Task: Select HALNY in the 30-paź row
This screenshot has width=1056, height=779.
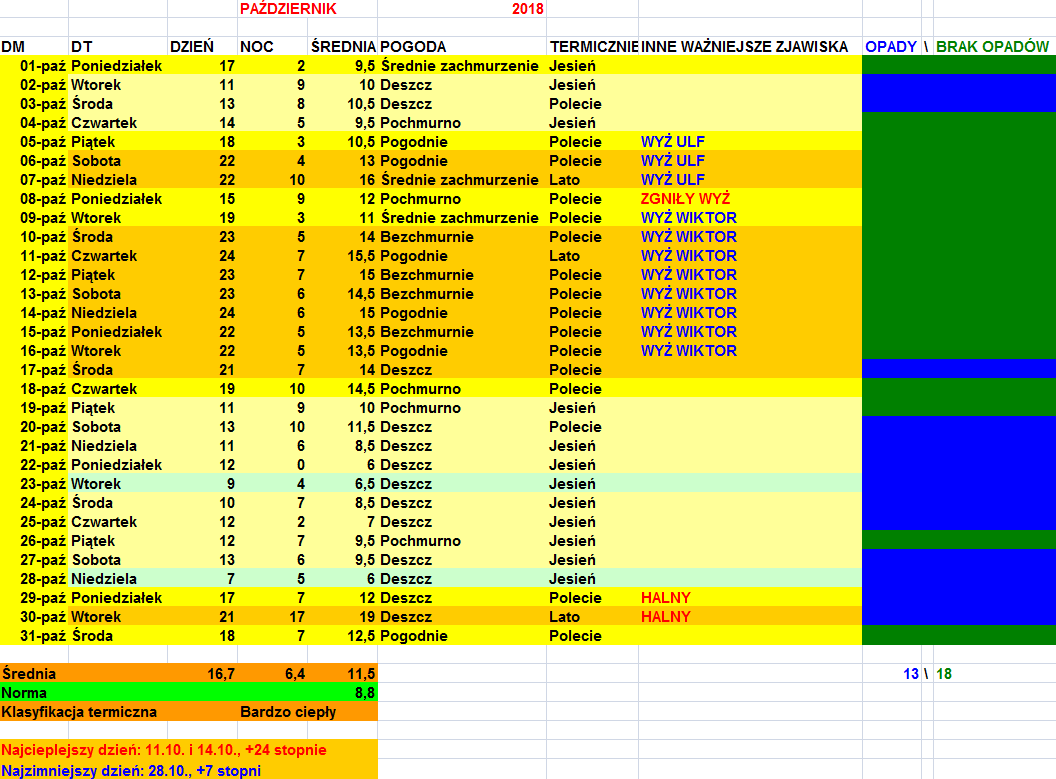Action: click(665, 617)
